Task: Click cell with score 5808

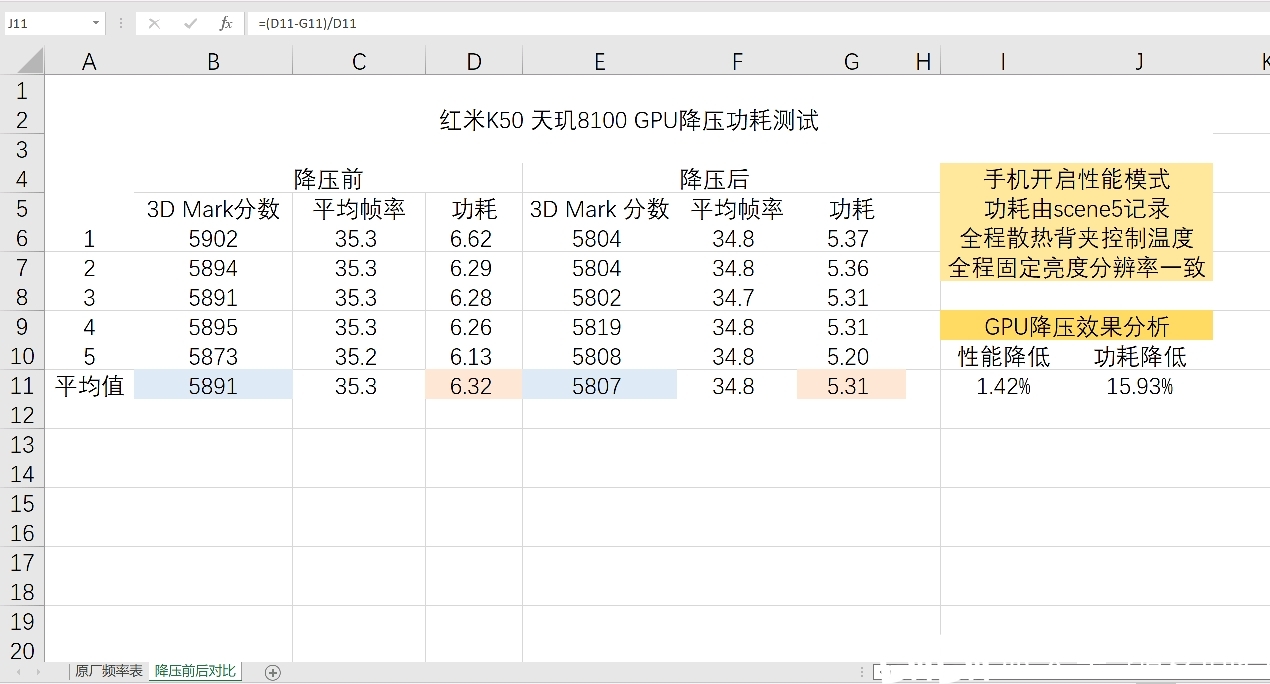Action: (x=599, y=356)
